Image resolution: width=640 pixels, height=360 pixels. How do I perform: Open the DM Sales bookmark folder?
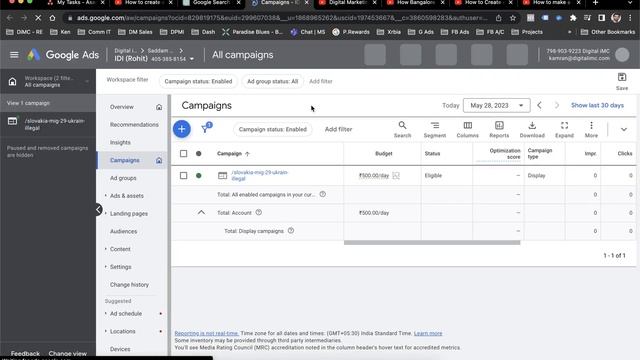pos(135,32)
